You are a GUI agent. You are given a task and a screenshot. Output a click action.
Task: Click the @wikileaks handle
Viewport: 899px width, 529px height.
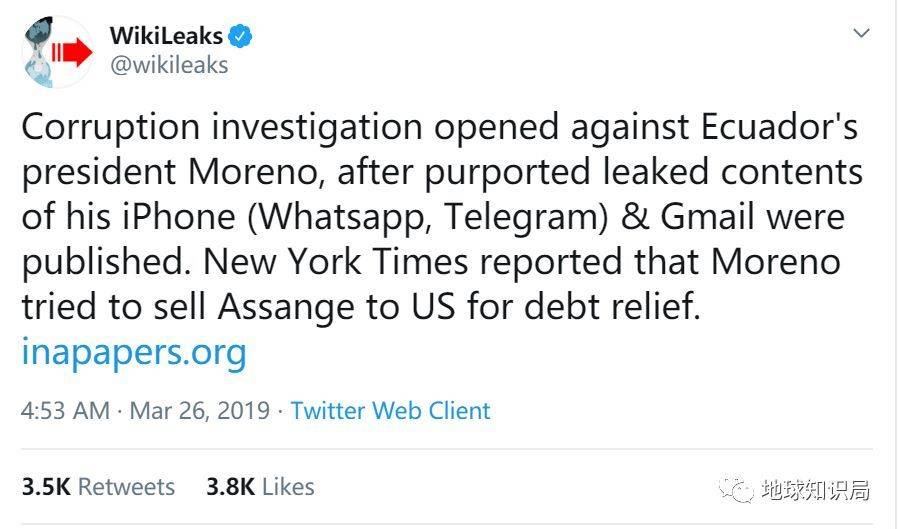169,65
